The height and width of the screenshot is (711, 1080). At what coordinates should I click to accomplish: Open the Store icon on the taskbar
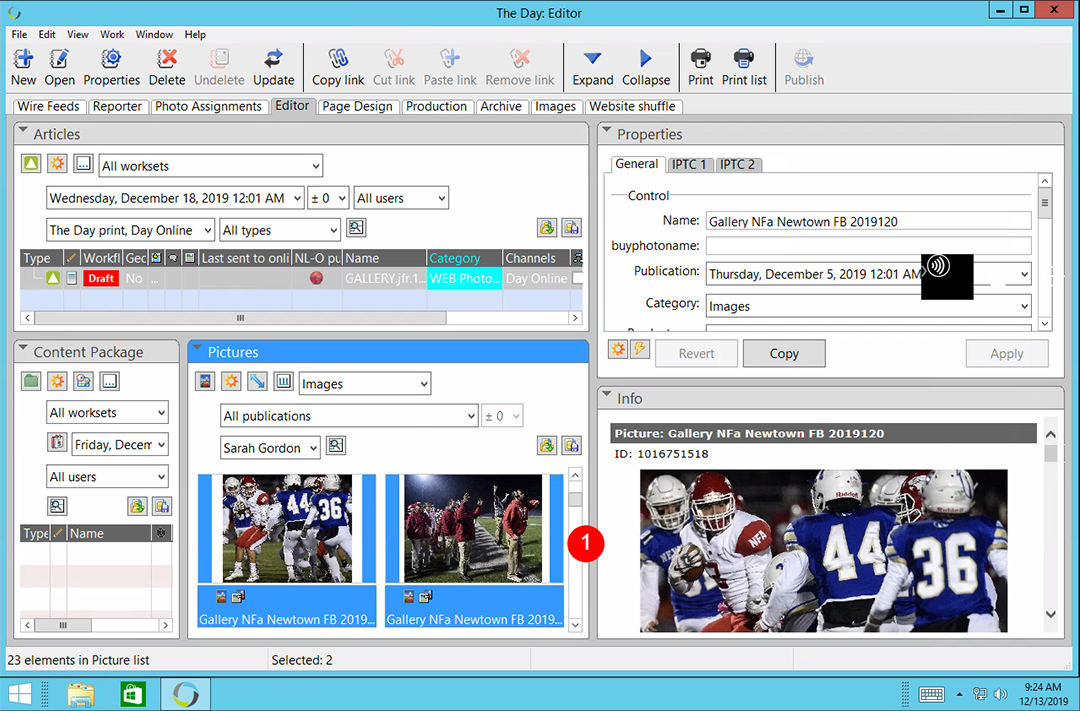tap(132, 694)
